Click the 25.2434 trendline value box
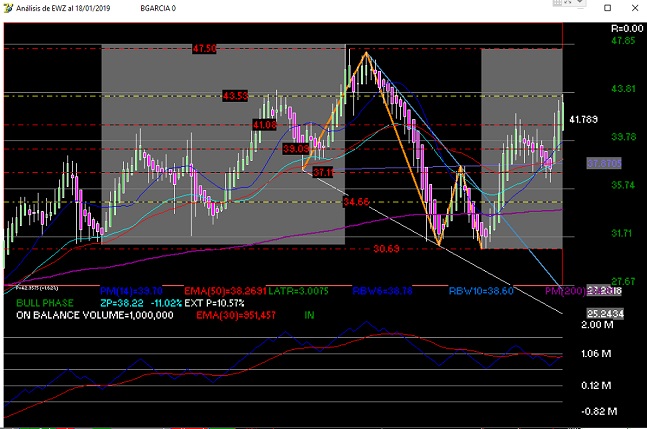 pyautogui.click(x=605, y=312)
